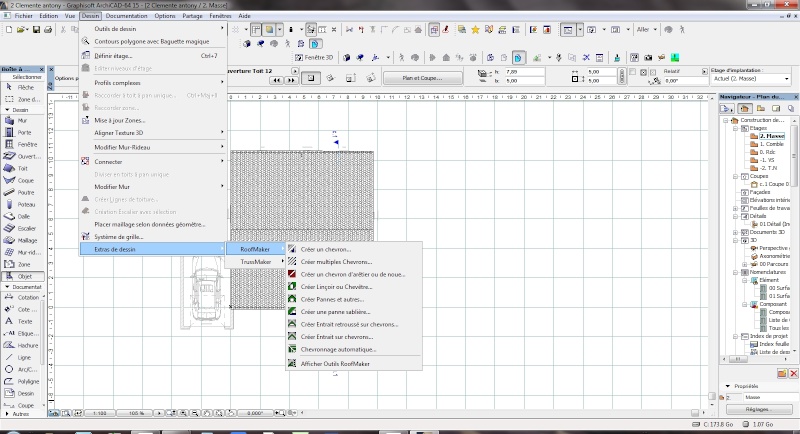Screen dimensions: 800x434
Task: Click the Fenêtre 3D button
Action: point(314,58)
